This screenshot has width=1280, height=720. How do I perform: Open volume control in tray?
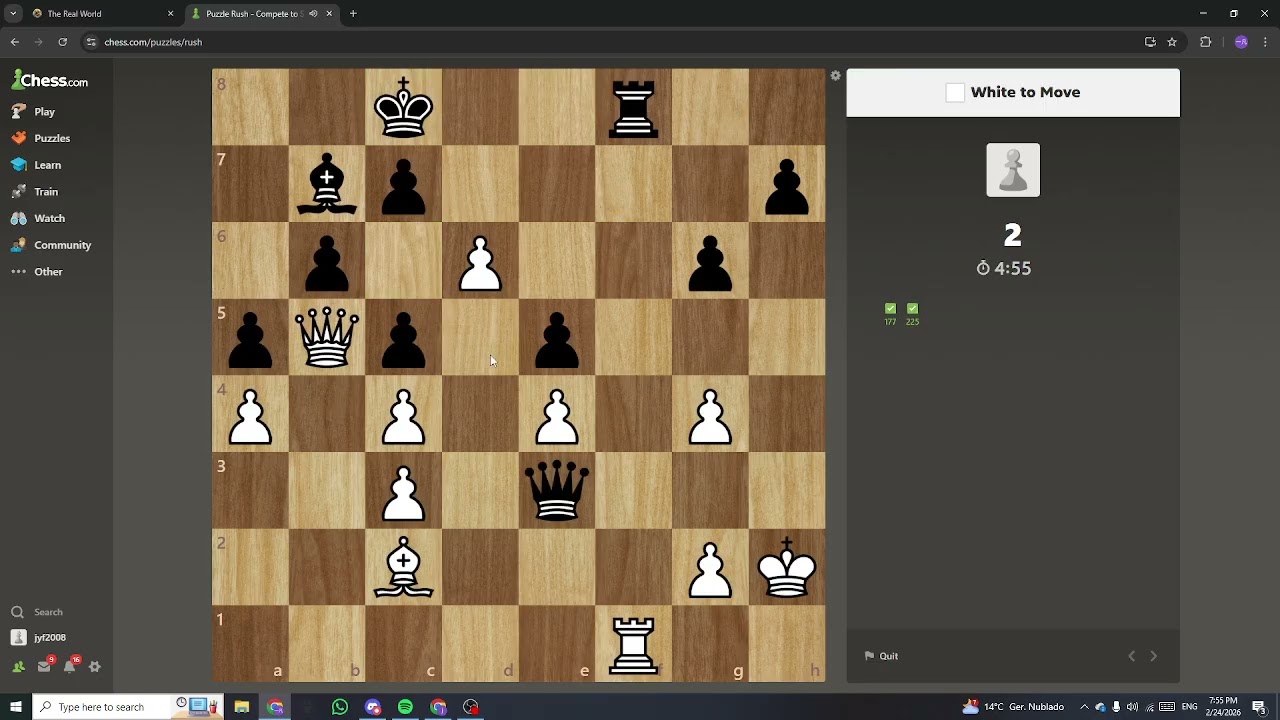point(1132,707)
